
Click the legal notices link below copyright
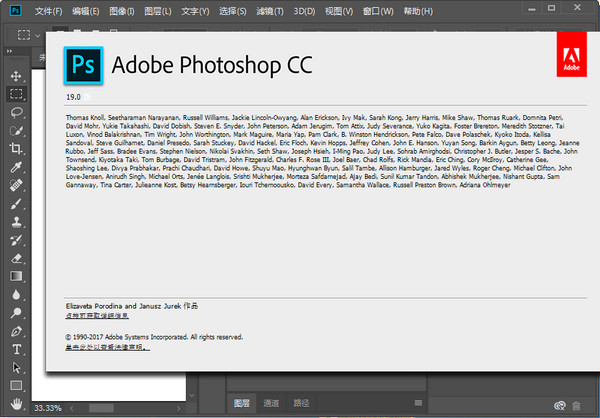(106, 347)
